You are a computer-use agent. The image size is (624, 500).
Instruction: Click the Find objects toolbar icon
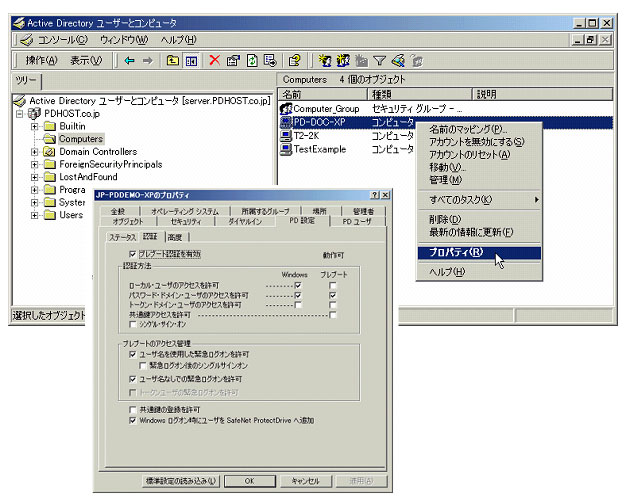click(x=398, y=61)
